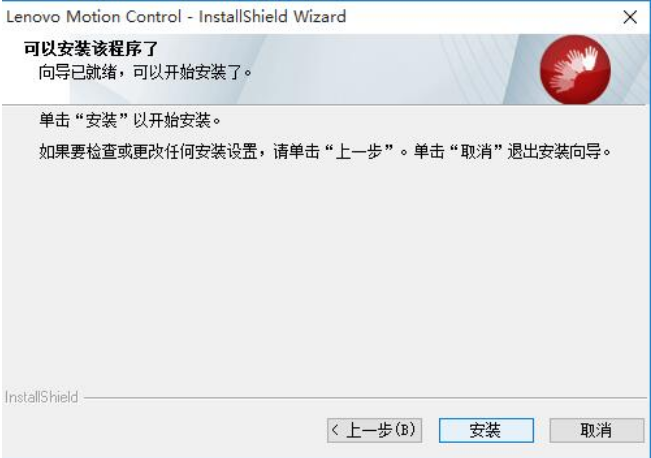Click the subtitle 向导已就绪，可以开始安装了
Viewport: 651px width, 458px height.
point(145,72)
